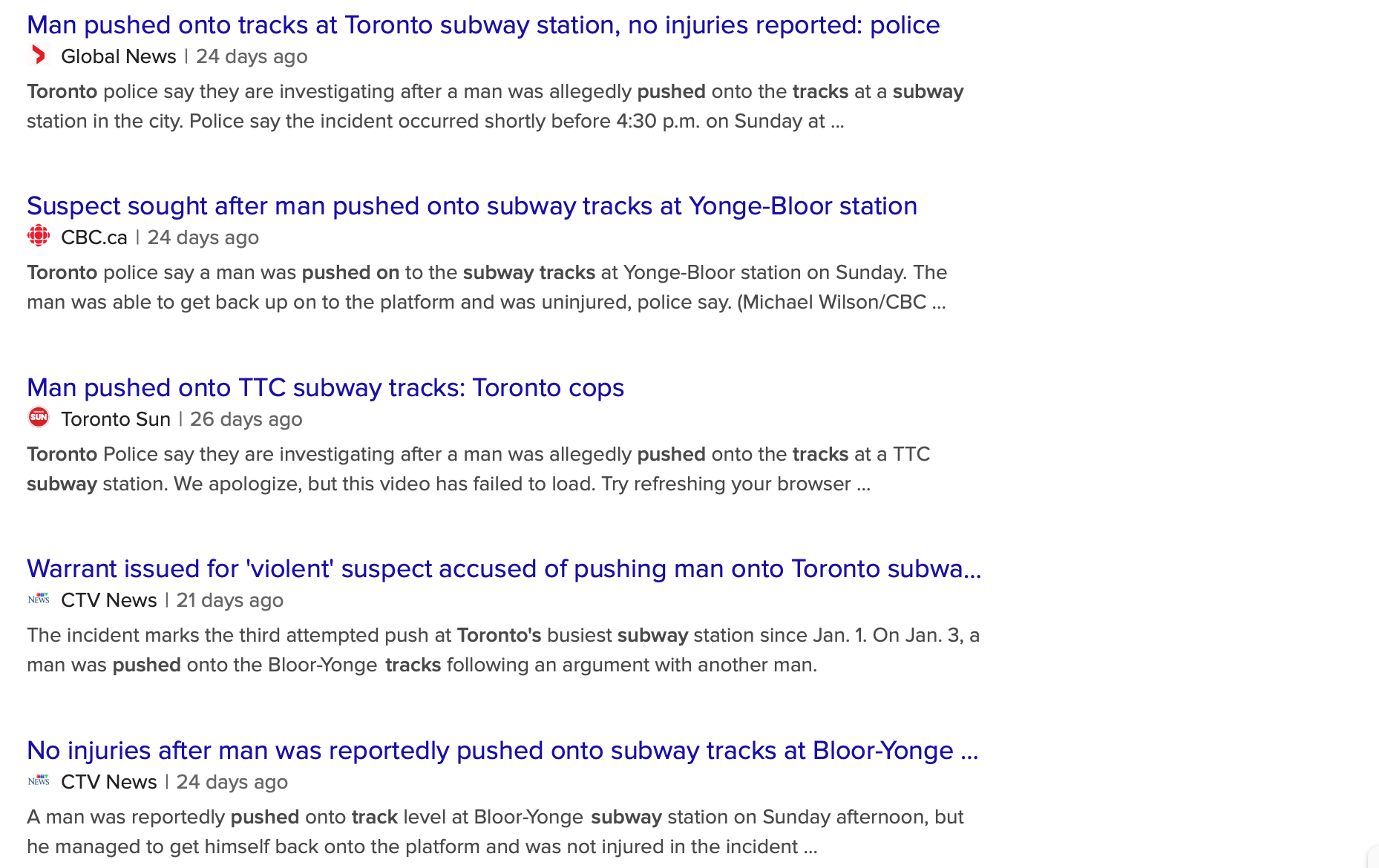Viewport: 1379px width, 868px height.
Task: Click the Toronto Sun source name
Action: point(116,419)
